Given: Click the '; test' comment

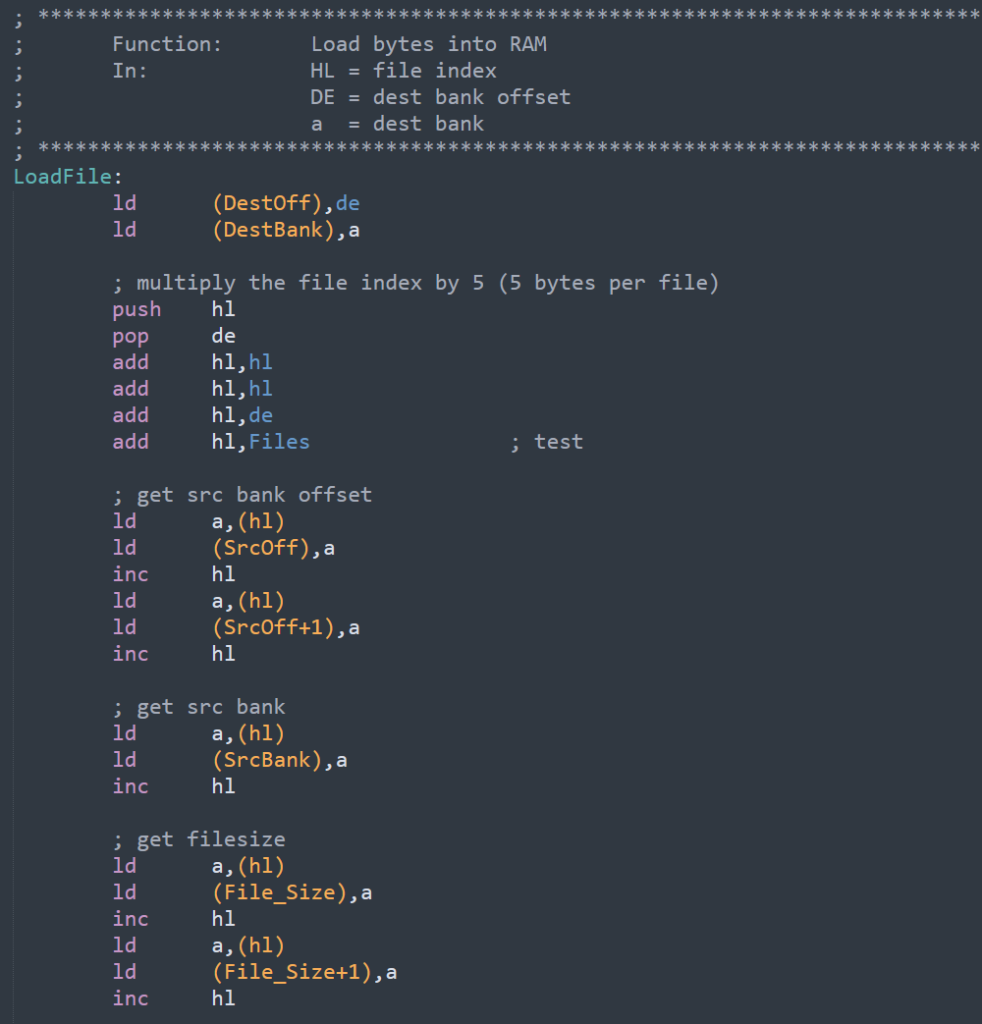Looking at the screenshot, I should pyautogui.click(x=546, y=442).
